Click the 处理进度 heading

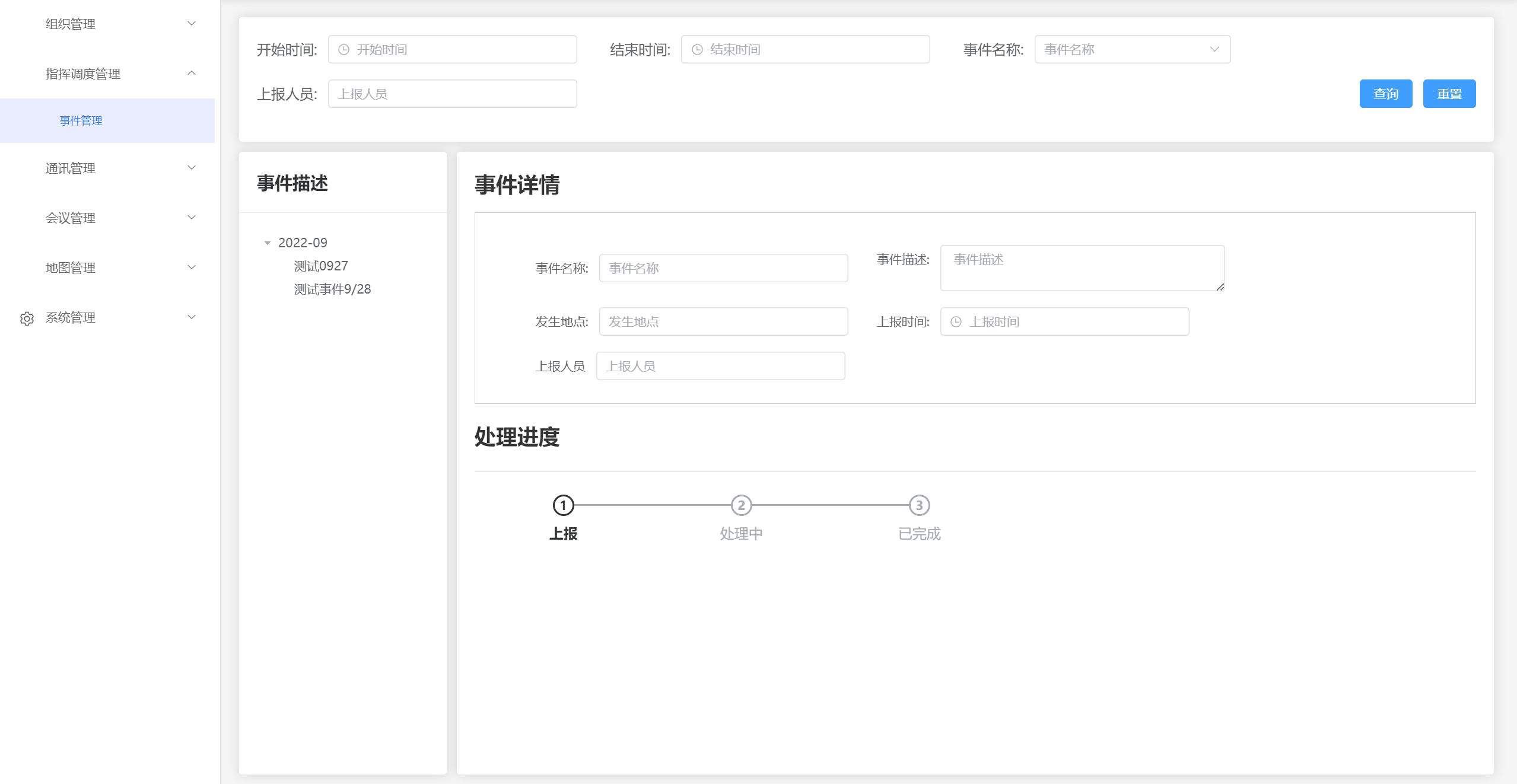click(x=517, y=437)
